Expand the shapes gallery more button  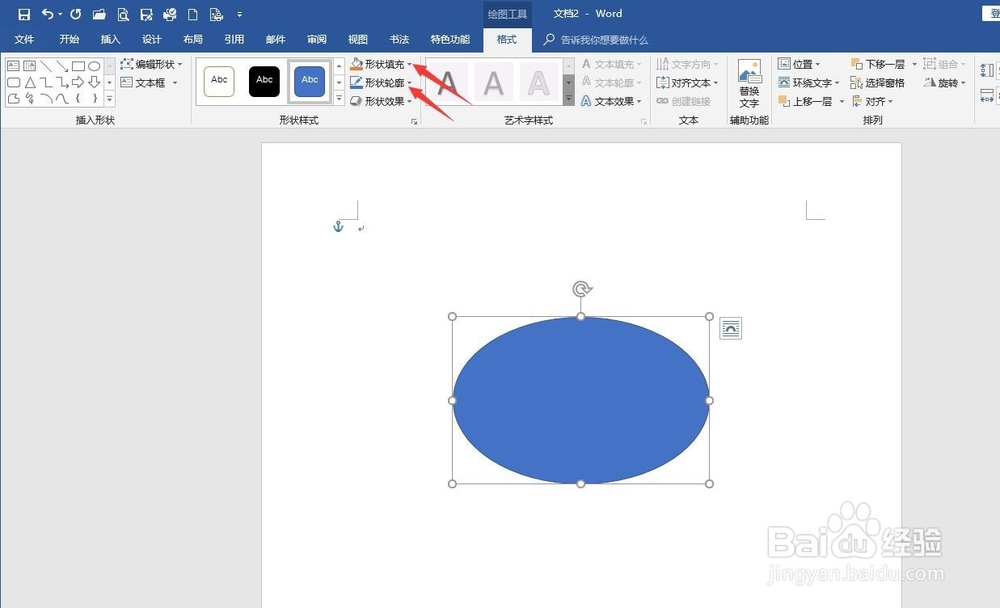tap(110, 99)
